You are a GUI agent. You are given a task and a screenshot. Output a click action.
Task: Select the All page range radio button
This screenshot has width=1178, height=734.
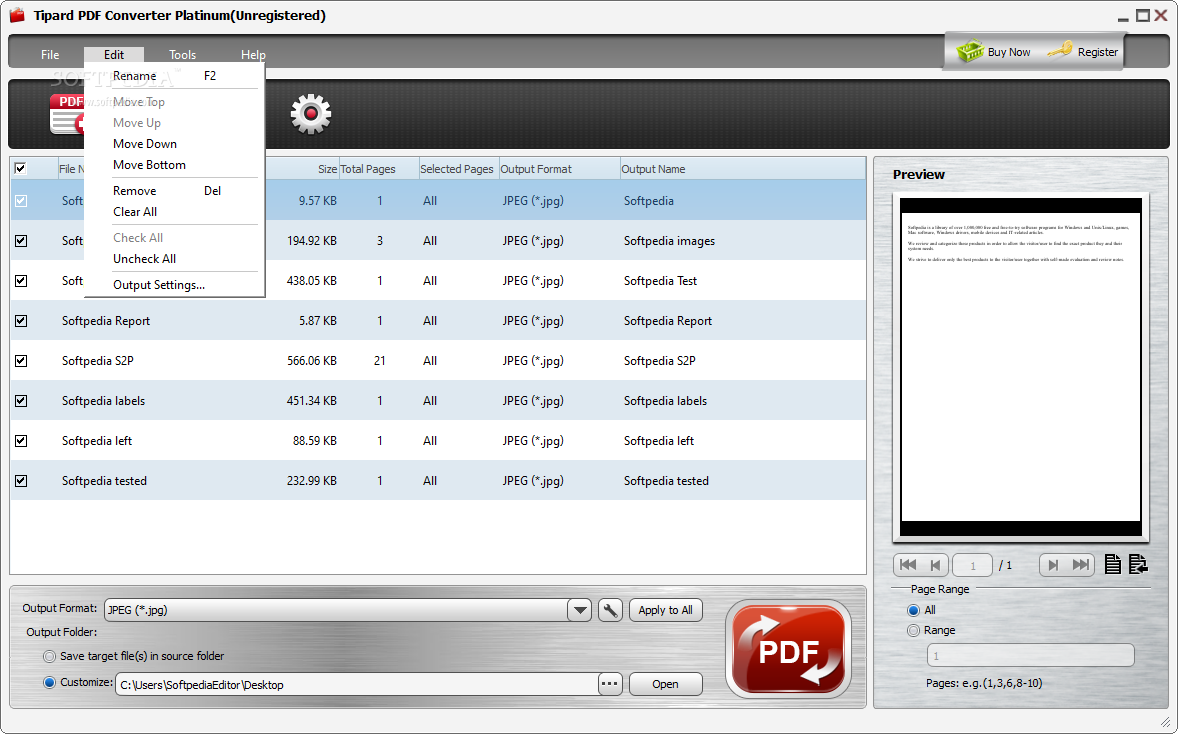(x=914, y=610)
